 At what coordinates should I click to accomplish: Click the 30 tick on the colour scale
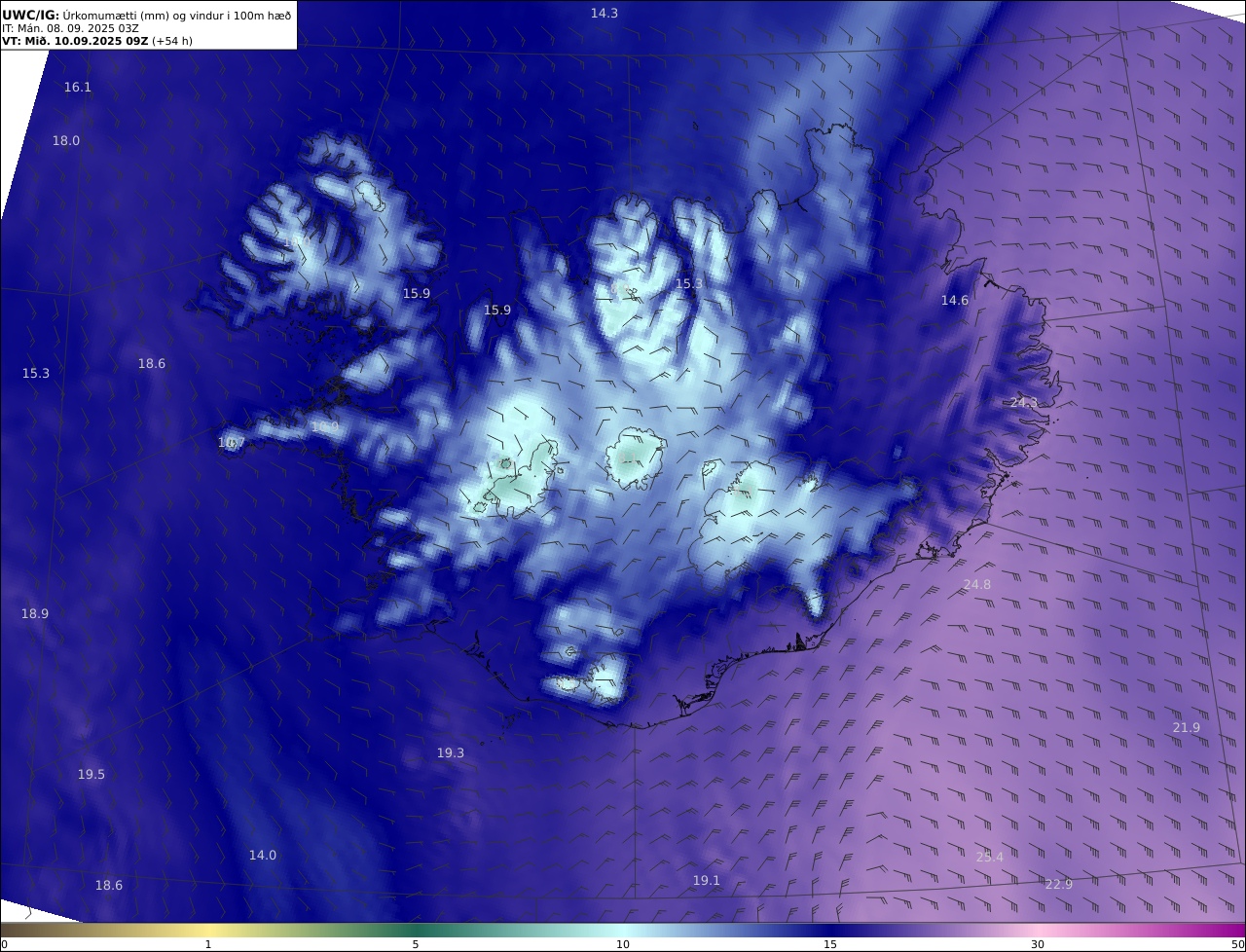[x=1038, y=944]
